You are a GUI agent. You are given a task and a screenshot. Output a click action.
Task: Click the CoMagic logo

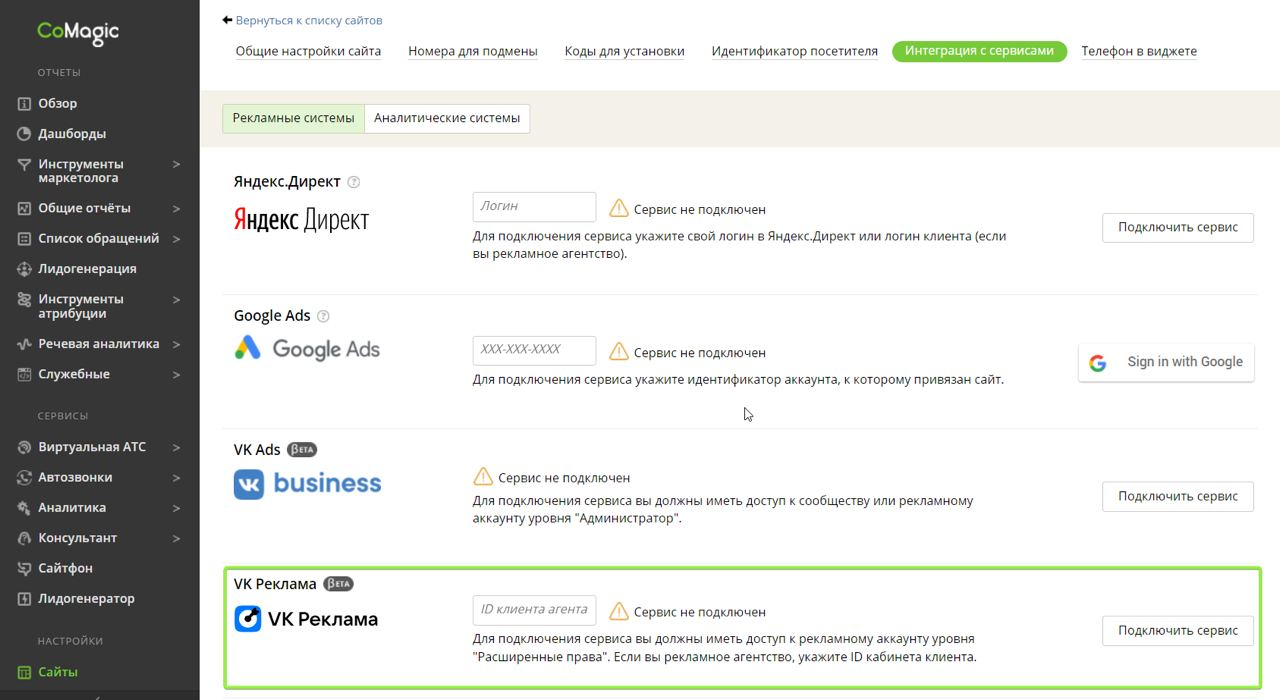pyautogui.click(x=78, y=32)
